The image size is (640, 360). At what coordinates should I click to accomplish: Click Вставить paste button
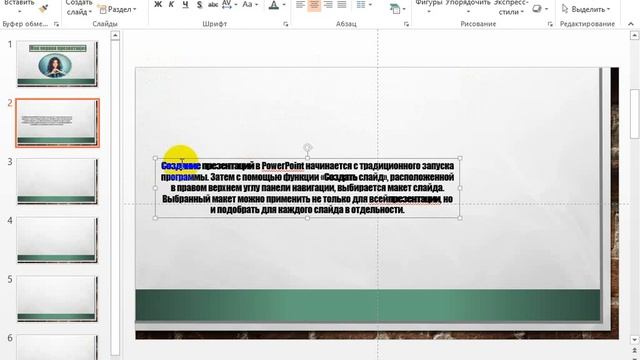click(20, 6)
